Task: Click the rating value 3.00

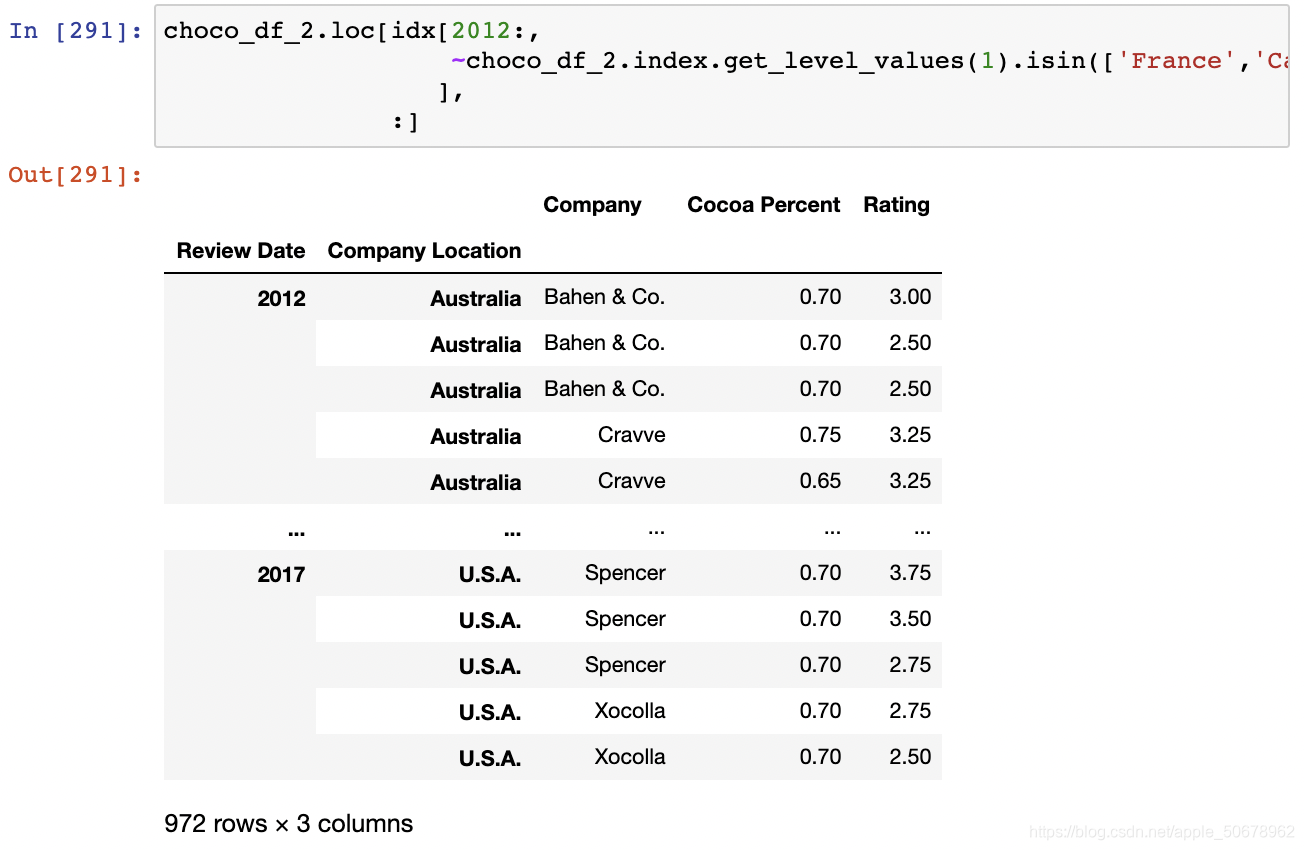Action: (x=910, y=297)
